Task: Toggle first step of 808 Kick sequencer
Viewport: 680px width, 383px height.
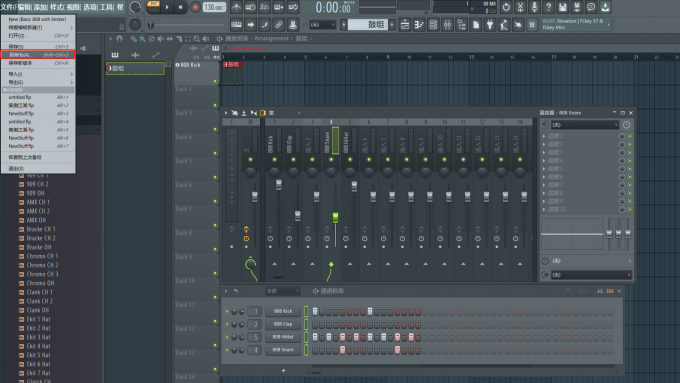Action: 315,311
